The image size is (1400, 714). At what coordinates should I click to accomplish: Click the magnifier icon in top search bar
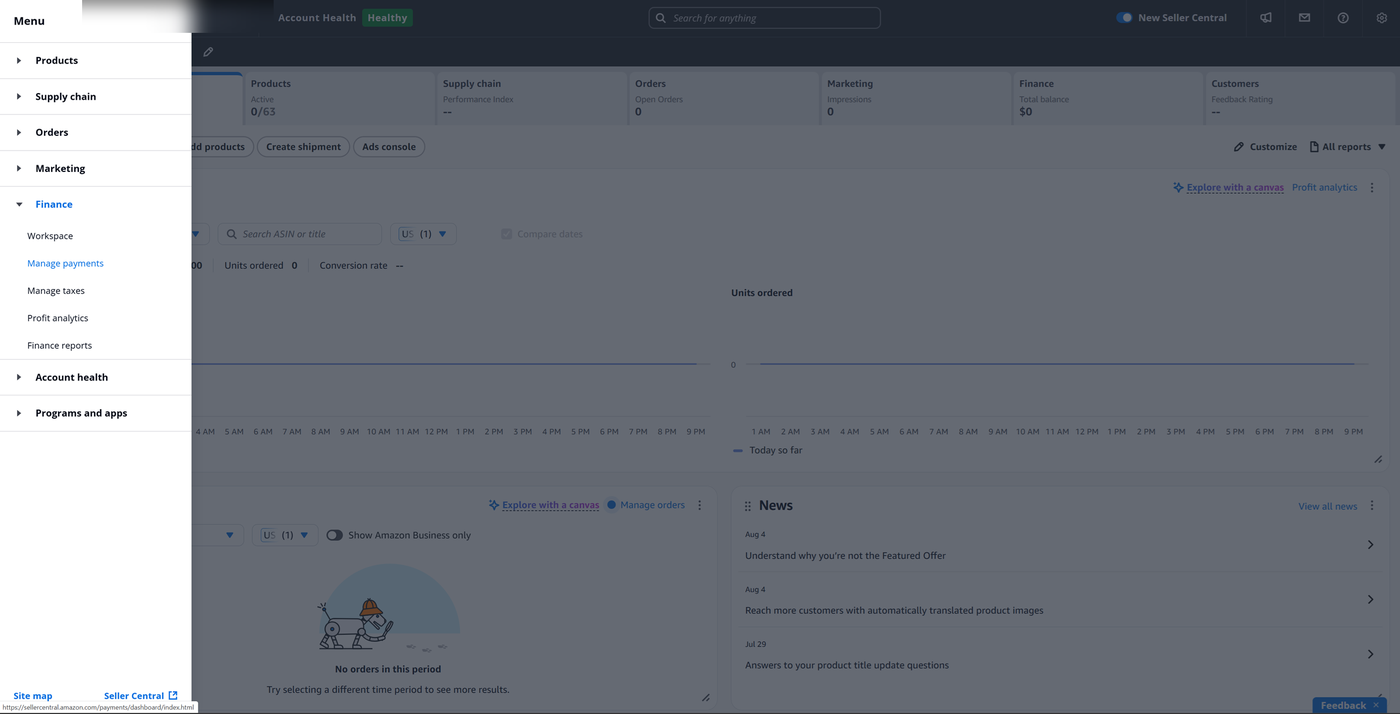tap(661, 18)
